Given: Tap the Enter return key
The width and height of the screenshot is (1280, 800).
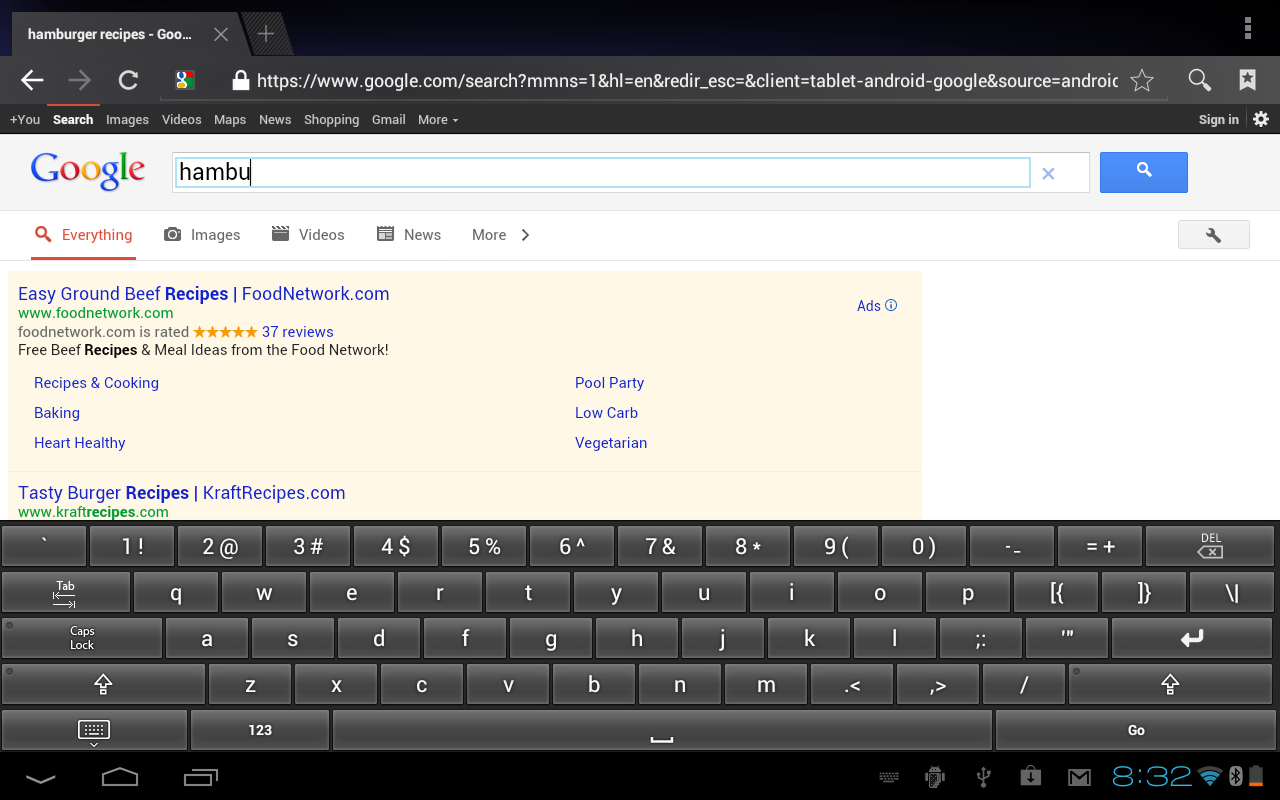Looking at the screenshot, I should 1193,638.
